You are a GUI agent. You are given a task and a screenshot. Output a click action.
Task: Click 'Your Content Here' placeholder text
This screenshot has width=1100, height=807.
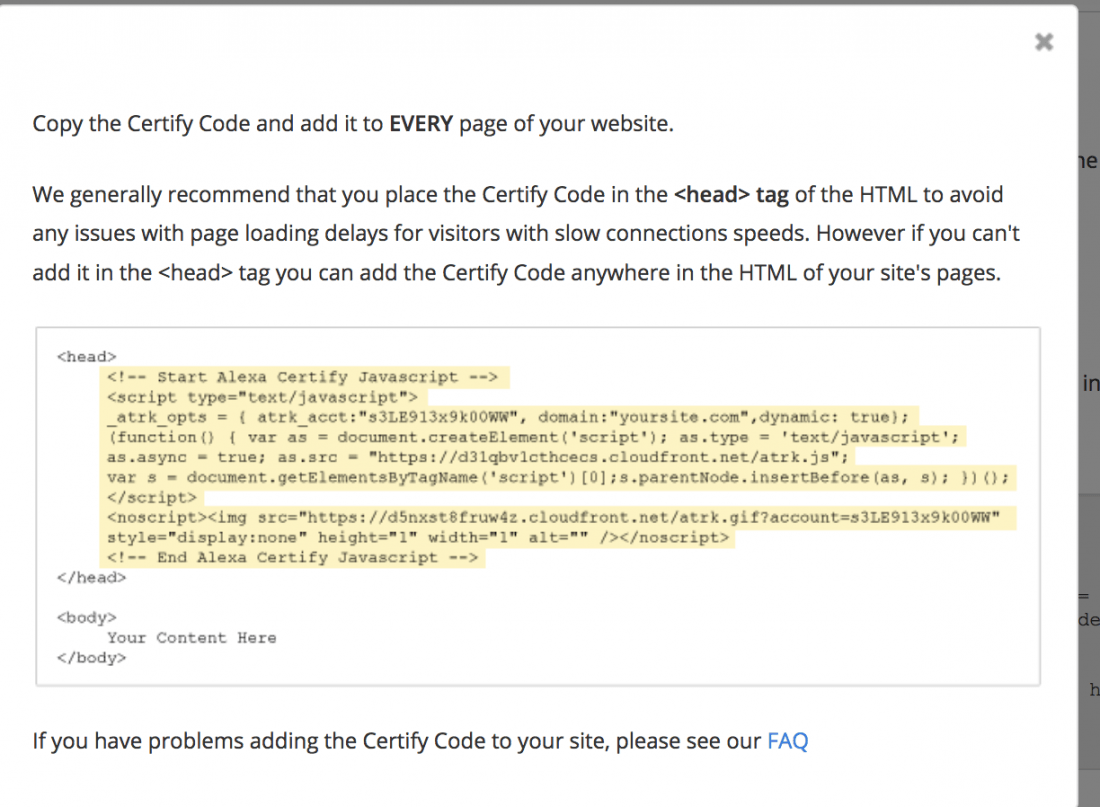coord(192,638)
